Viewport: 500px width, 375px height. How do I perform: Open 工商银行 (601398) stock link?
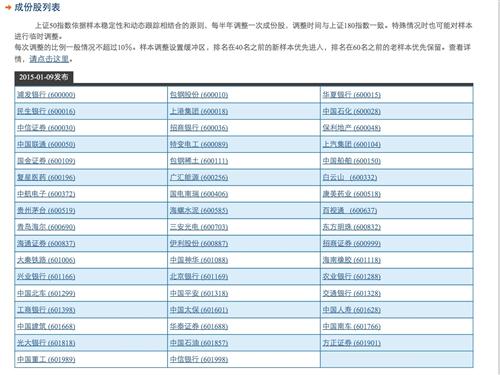pyautogui.click(x=46, y=310)
